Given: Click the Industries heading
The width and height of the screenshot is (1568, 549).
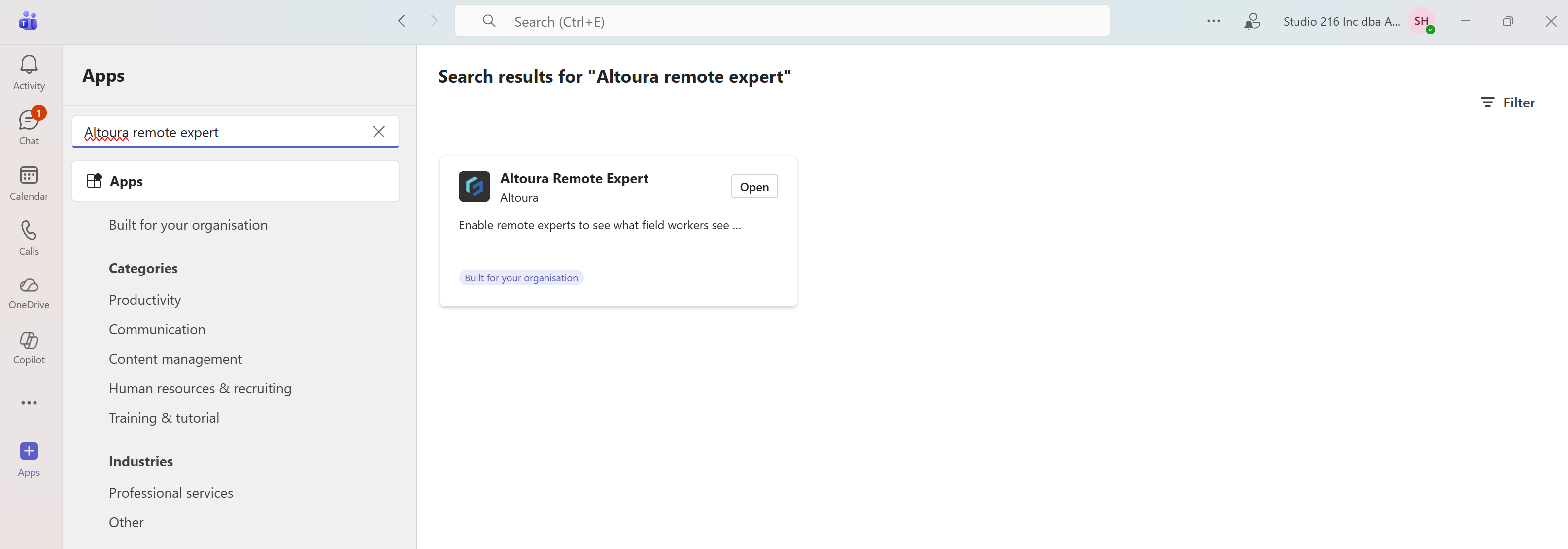Looking at the screenshot, I should [140, 461].
